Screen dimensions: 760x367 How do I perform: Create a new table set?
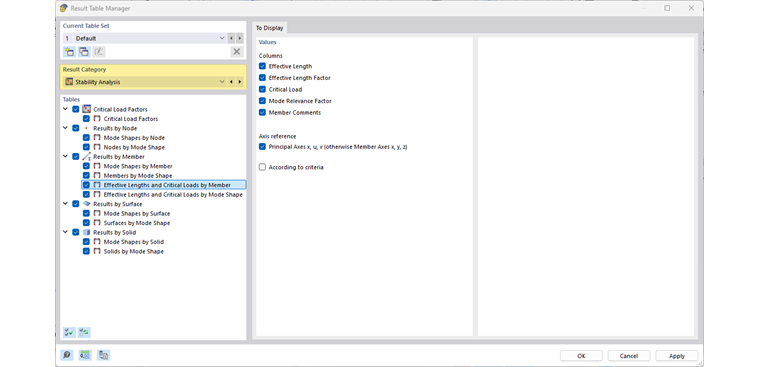[69, 52]
